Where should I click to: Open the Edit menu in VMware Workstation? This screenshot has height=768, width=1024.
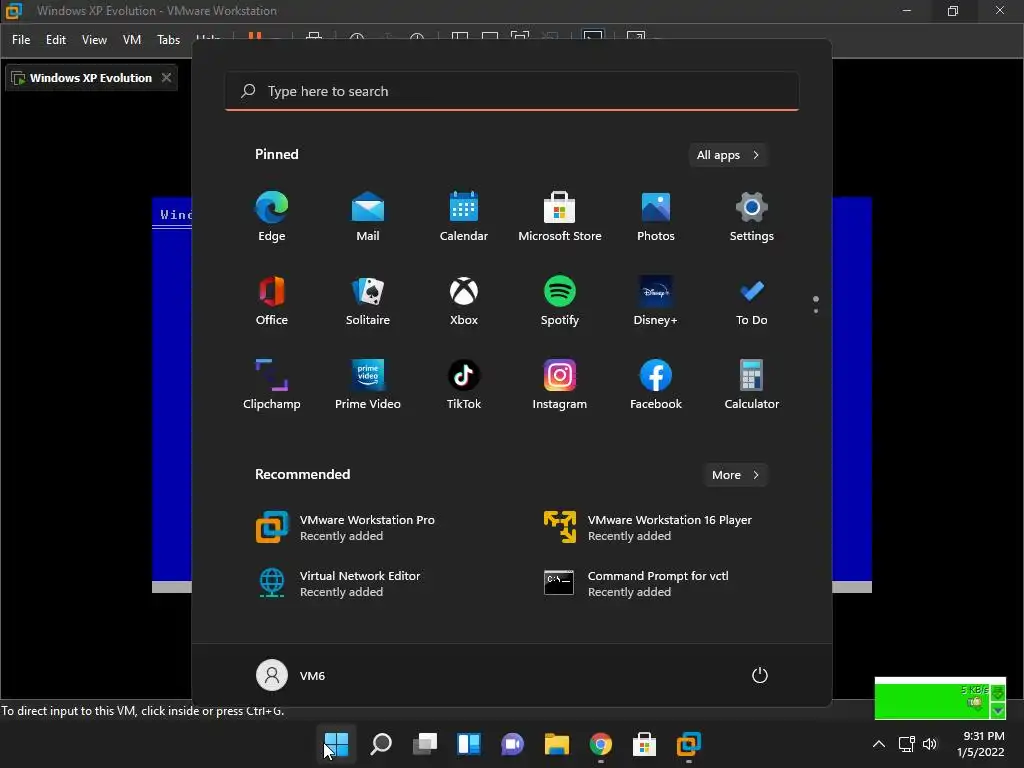click(x=56, y=40)
